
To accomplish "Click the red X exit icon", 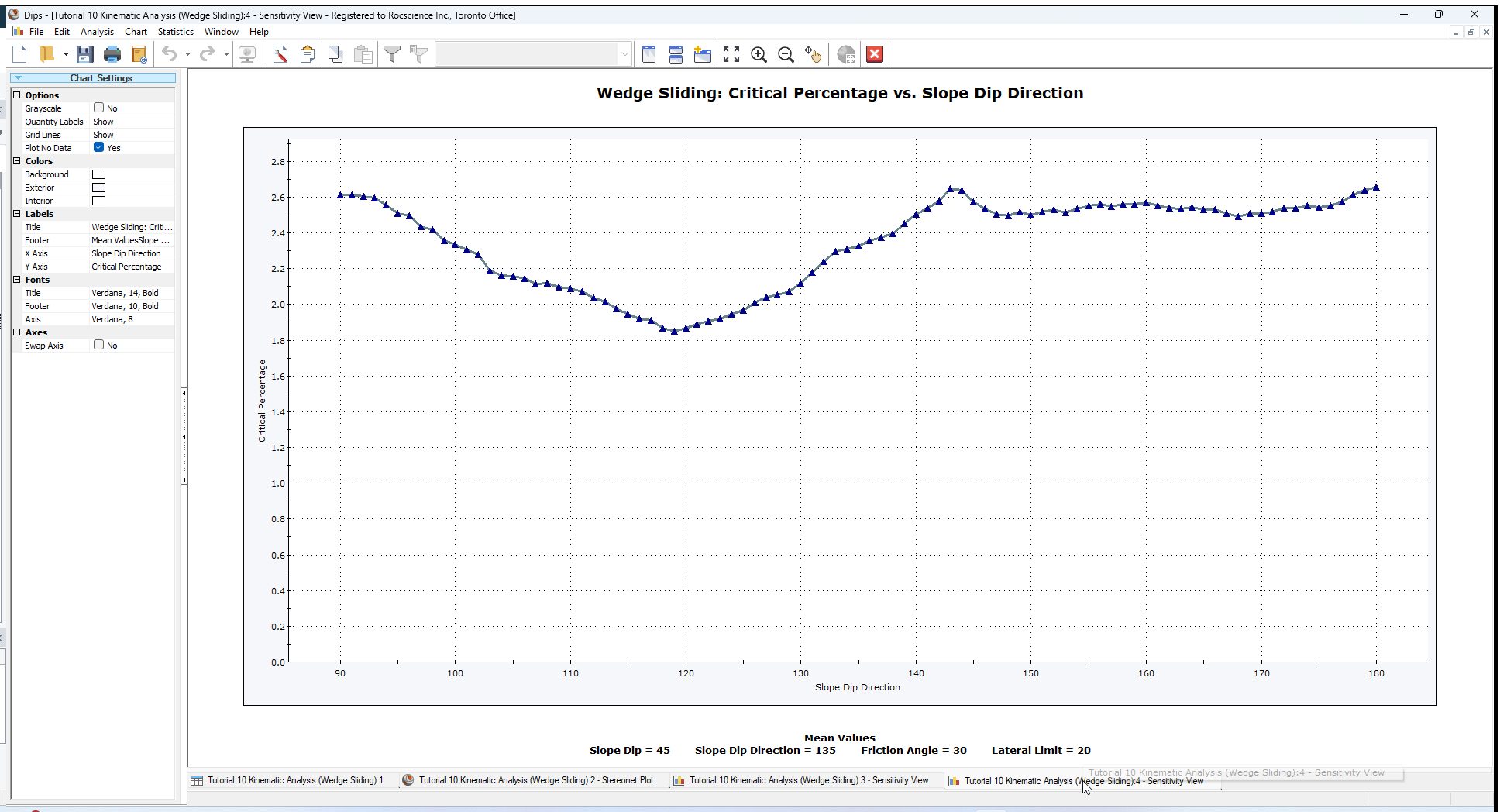I will click(x=874, y=54).
